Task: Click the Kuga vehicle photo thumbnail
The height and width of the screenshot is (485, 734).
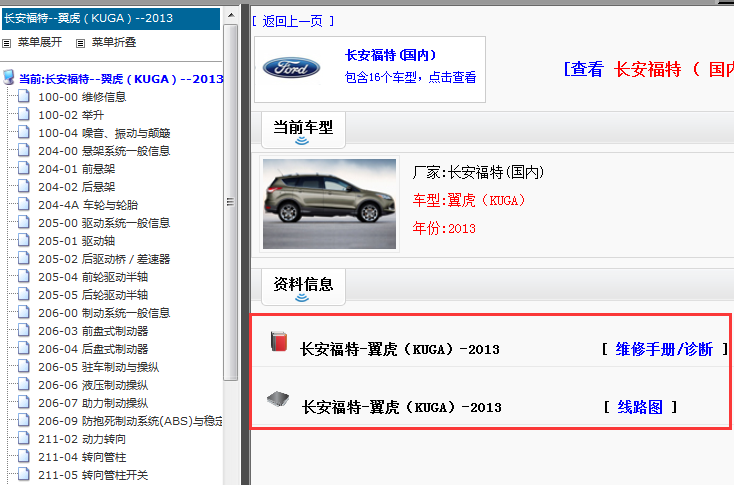Action: click(x=330, y=204)
